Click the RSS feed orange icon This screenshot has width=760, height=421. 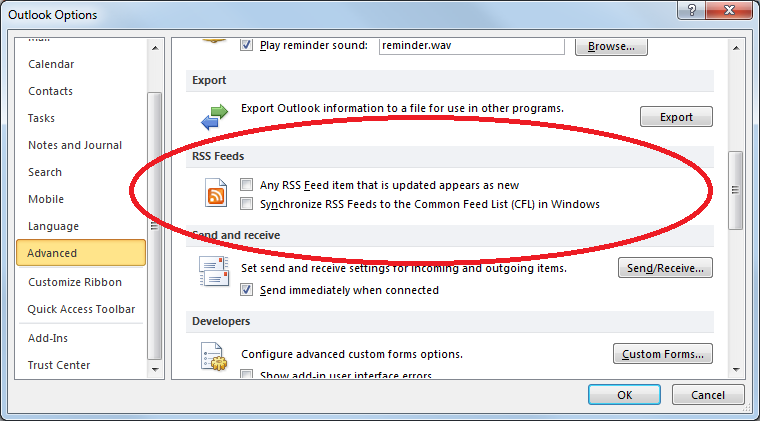tap(216, 192)
